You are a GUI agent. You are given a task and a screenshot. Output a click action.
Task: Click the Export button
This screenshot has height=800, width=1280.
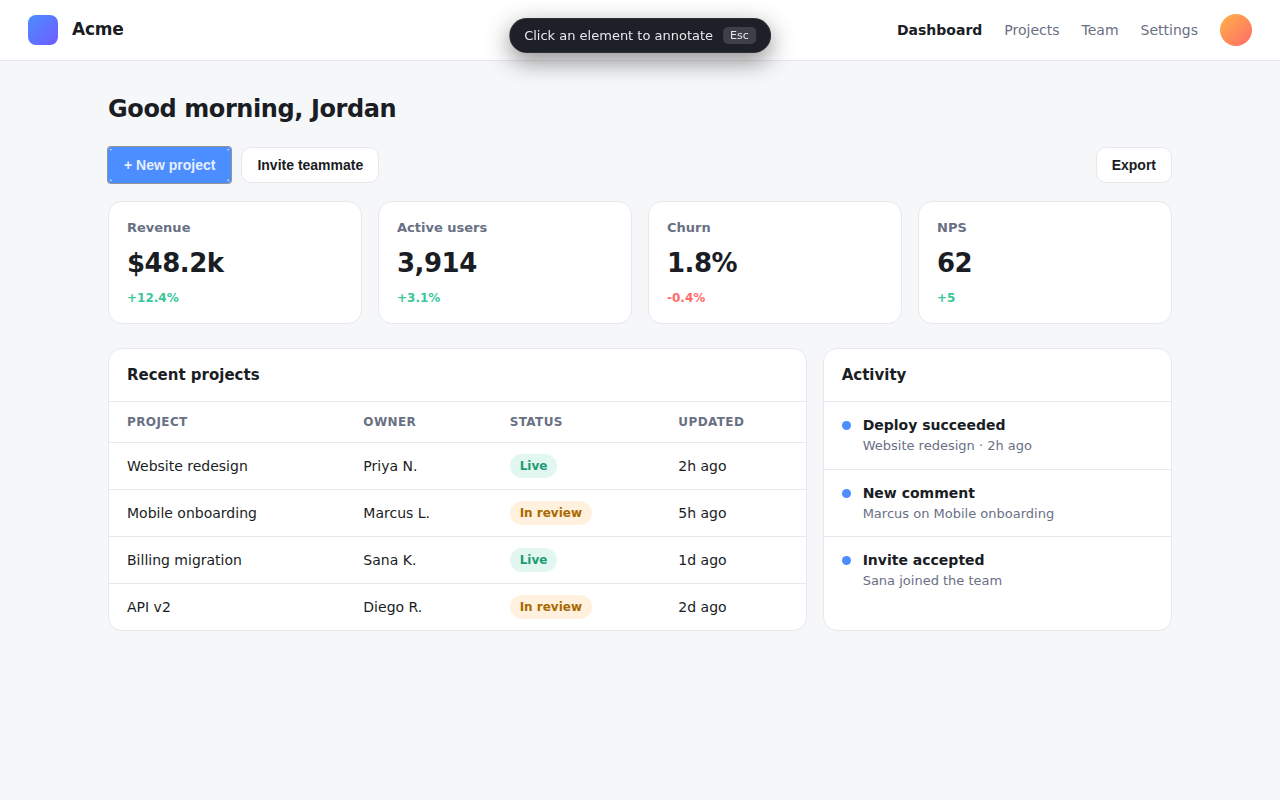click(1134, 165)
